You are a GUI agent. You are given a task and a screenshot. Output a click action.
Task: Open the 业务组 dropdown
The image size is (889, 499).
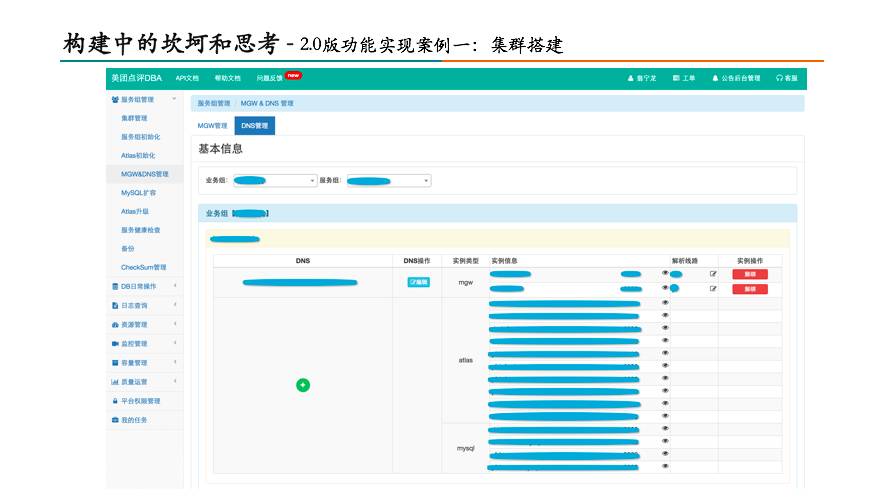[x=274, y=181]
